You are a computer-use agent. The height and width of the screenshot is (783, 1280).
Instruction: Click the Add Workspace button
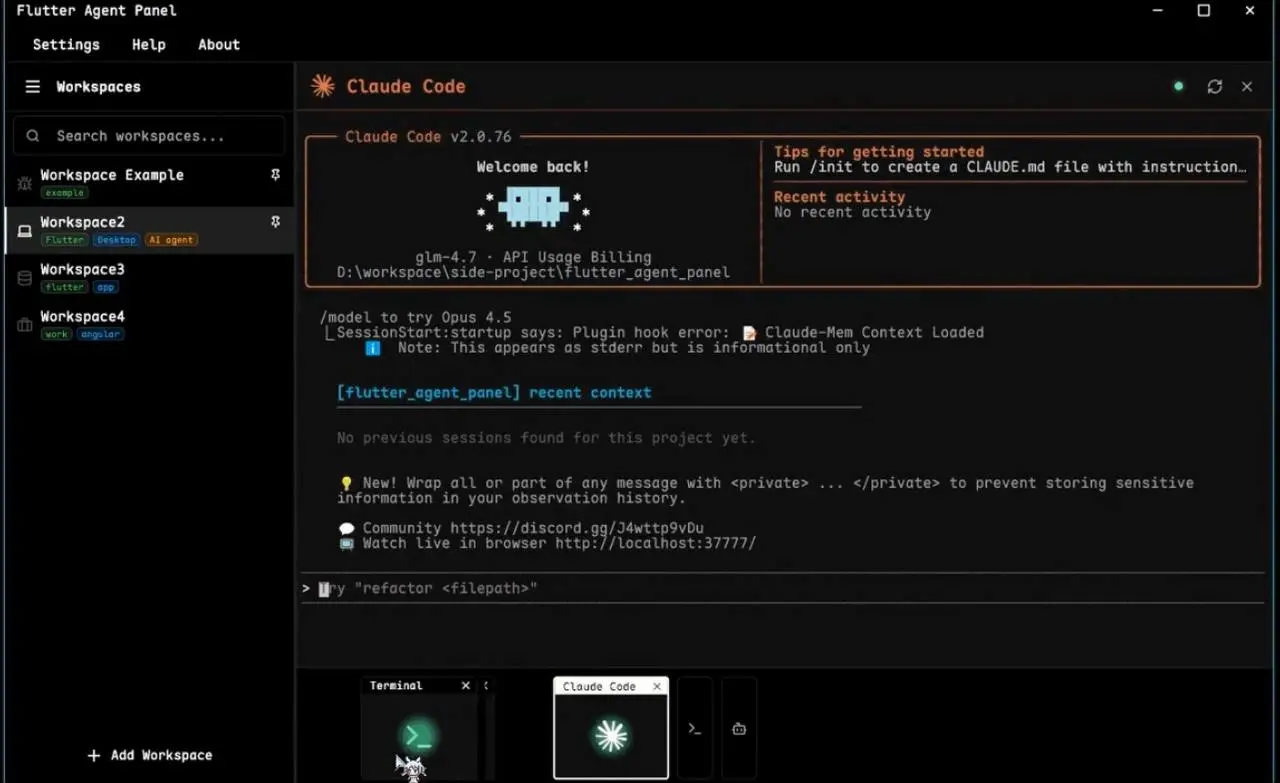coord(150,755)
